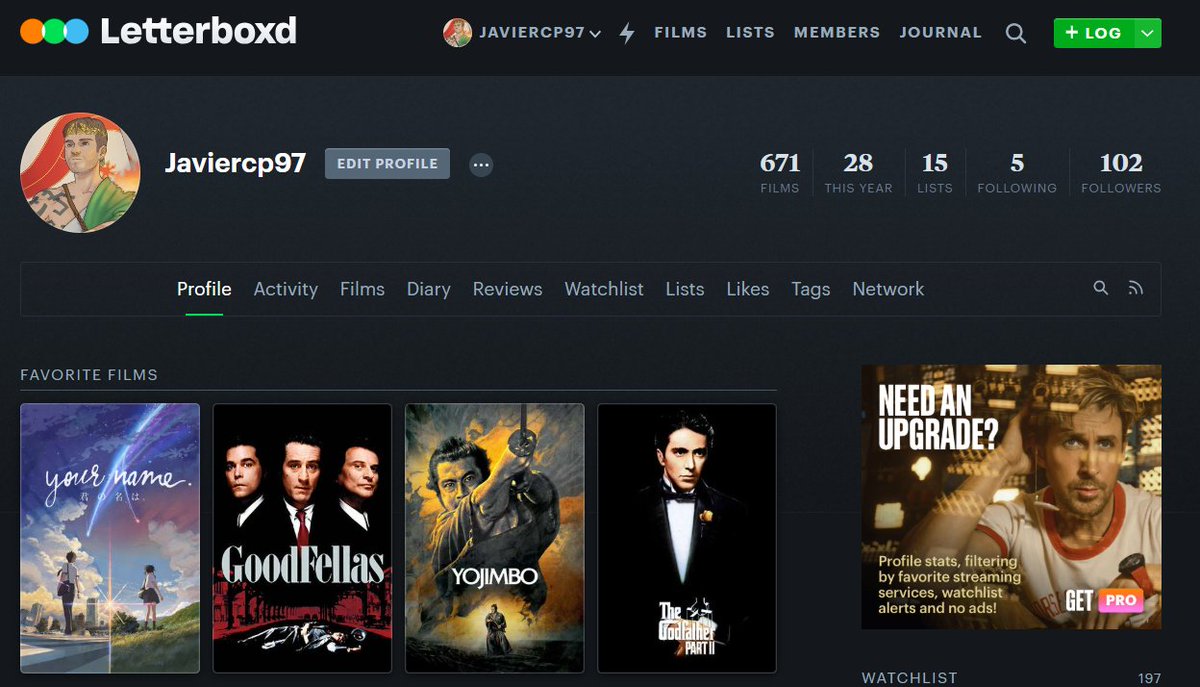This screenshot has height=687, width=1200.
Task: Click the 28 This Year stat
Action: click(x=858, y=172)
